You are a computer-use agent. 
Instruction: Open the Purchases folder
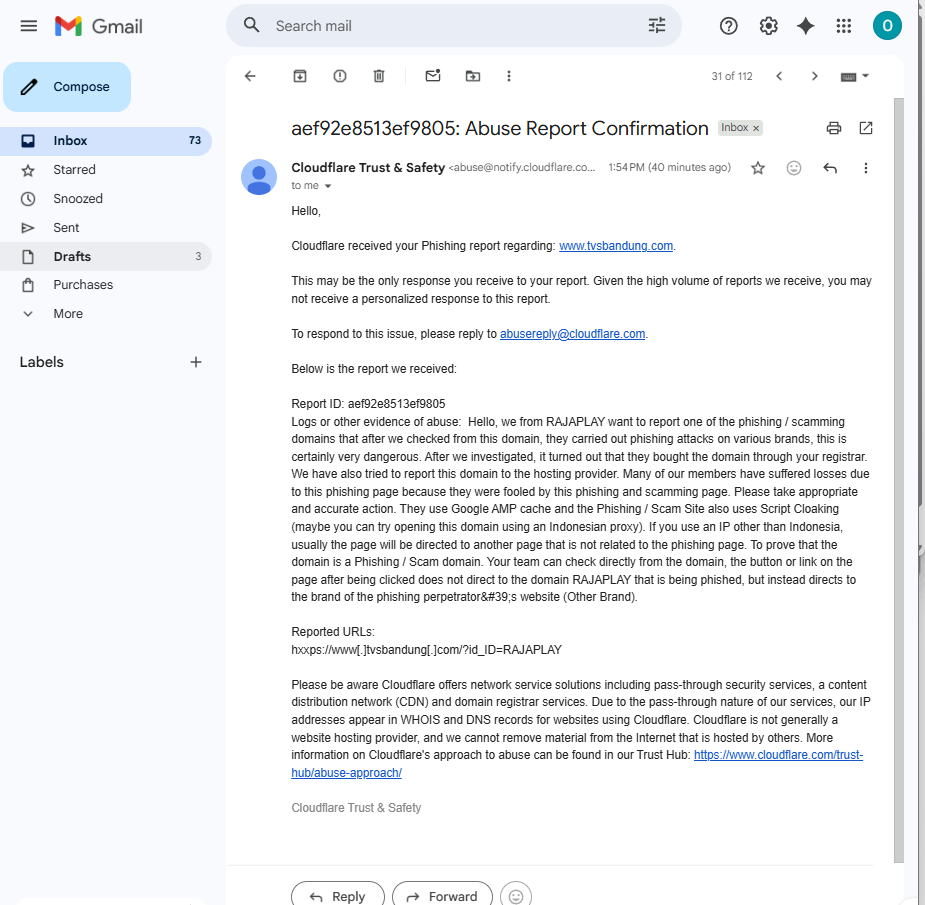(106, 285)
